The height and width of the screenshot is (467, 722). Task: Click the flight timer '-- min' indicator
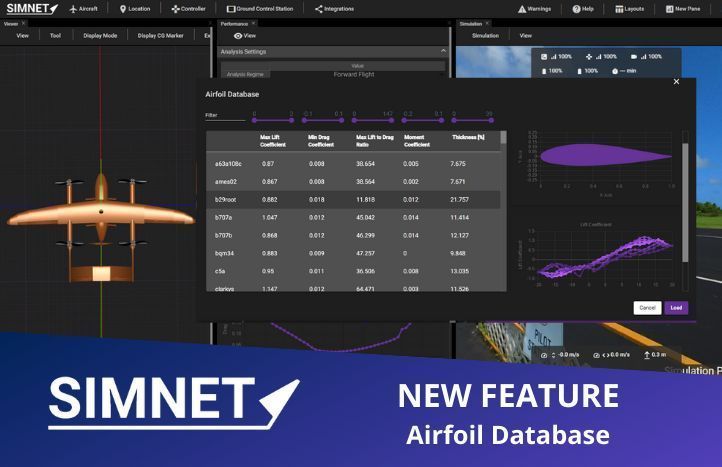coord(624,71)
